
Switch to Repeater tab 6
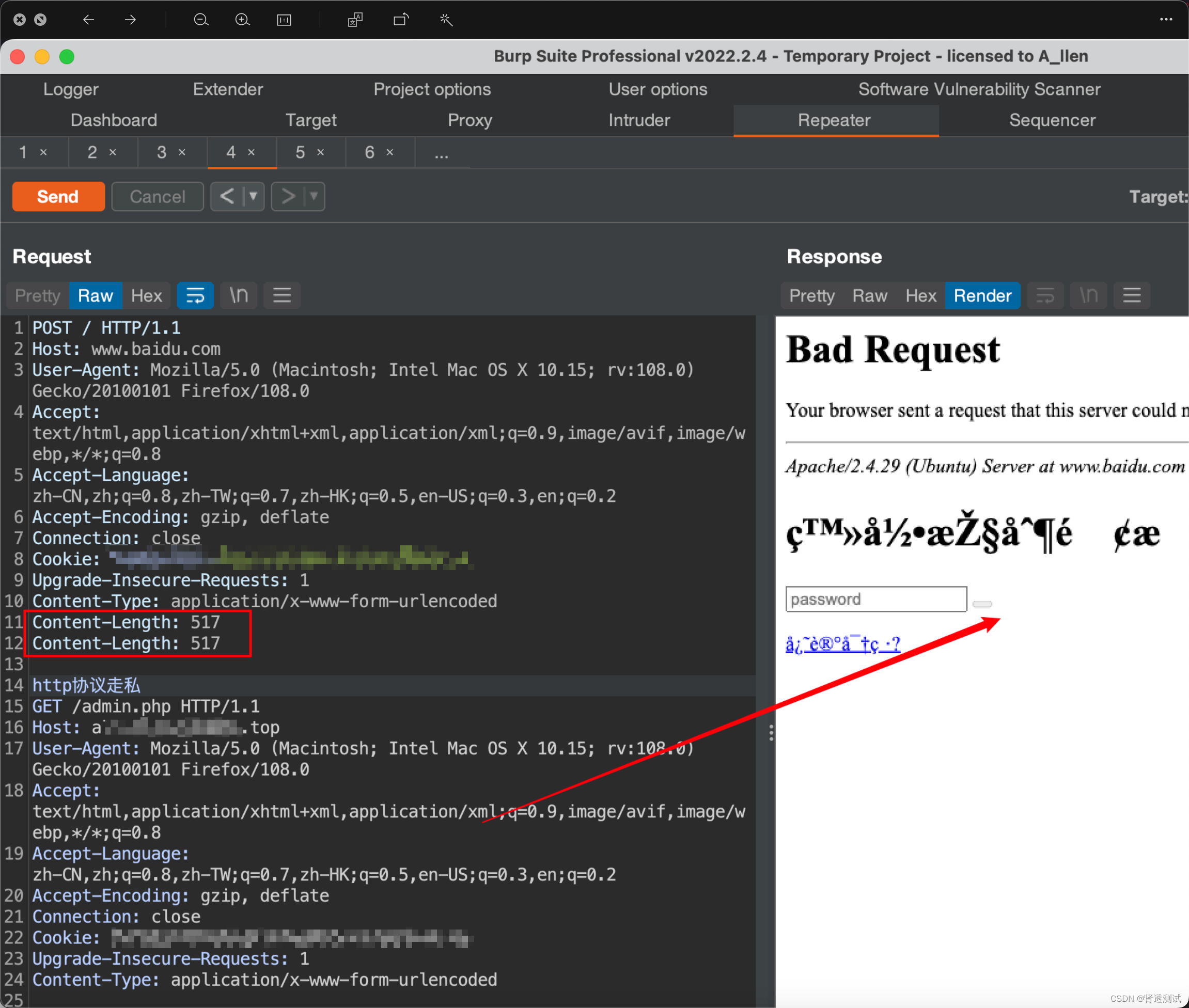tap(369, 152)
